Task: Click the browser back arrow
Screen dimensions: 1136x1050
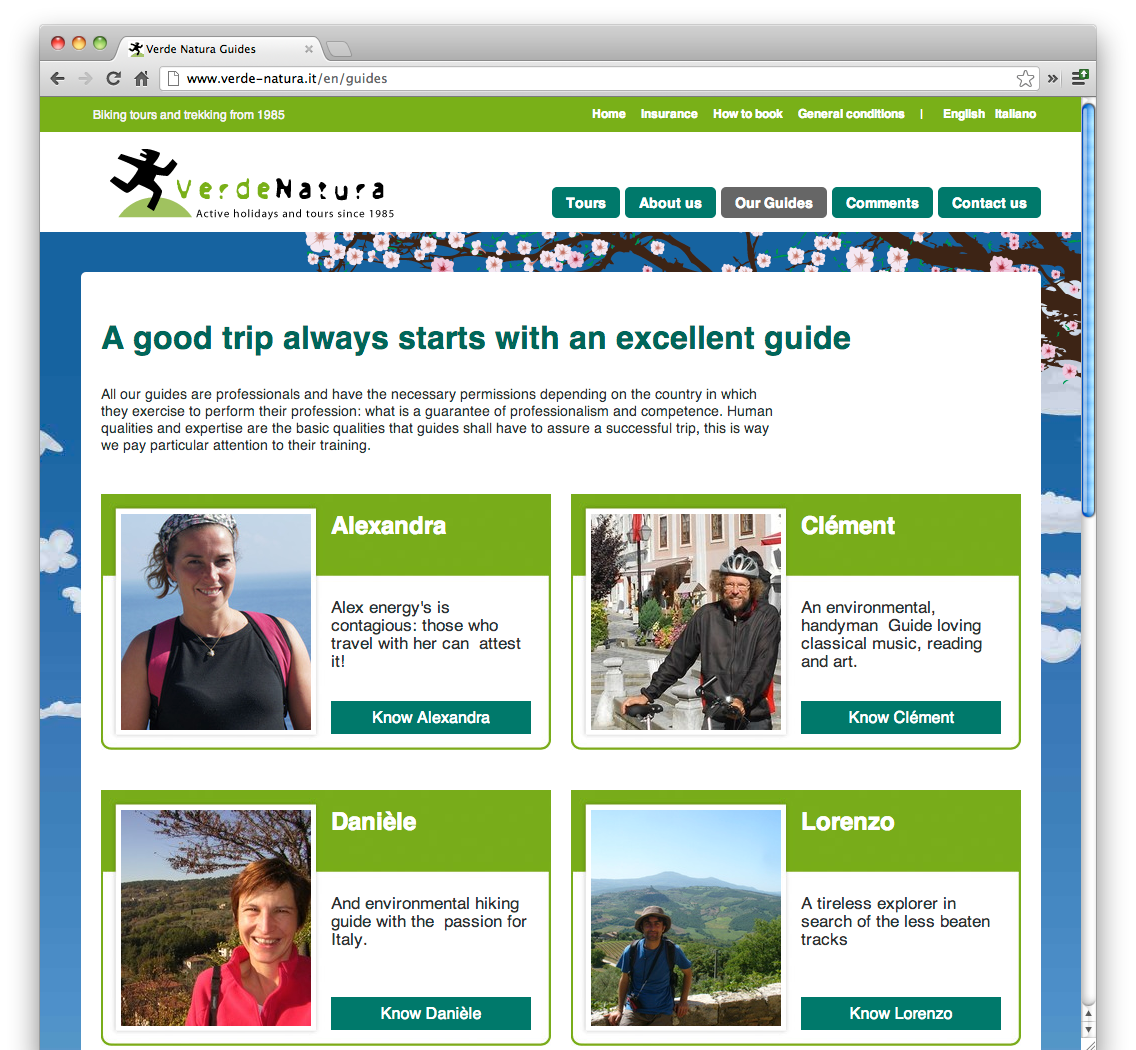Action: click(57, 78)
